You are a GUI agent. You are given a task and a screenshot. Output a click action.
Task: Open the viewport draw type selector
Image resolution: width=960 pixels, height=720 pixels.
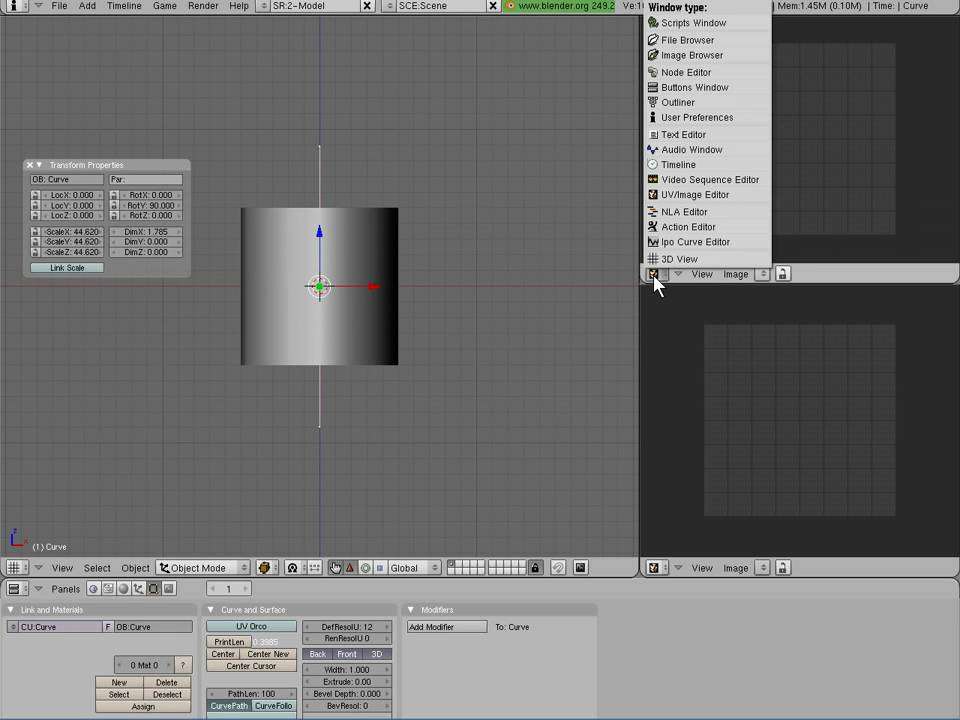268,568
